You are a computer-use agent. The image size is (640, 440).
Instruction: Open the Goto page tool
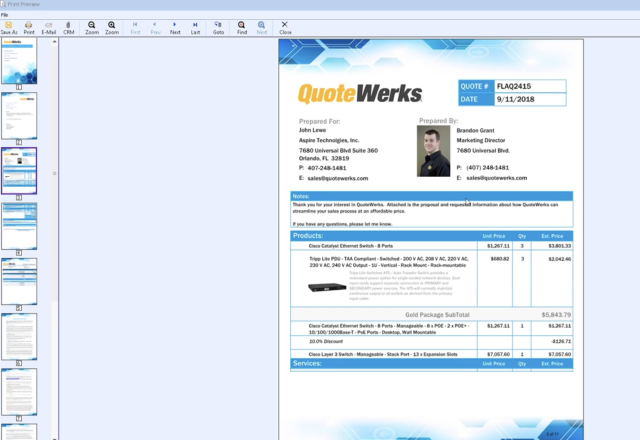tap(218, 28)
